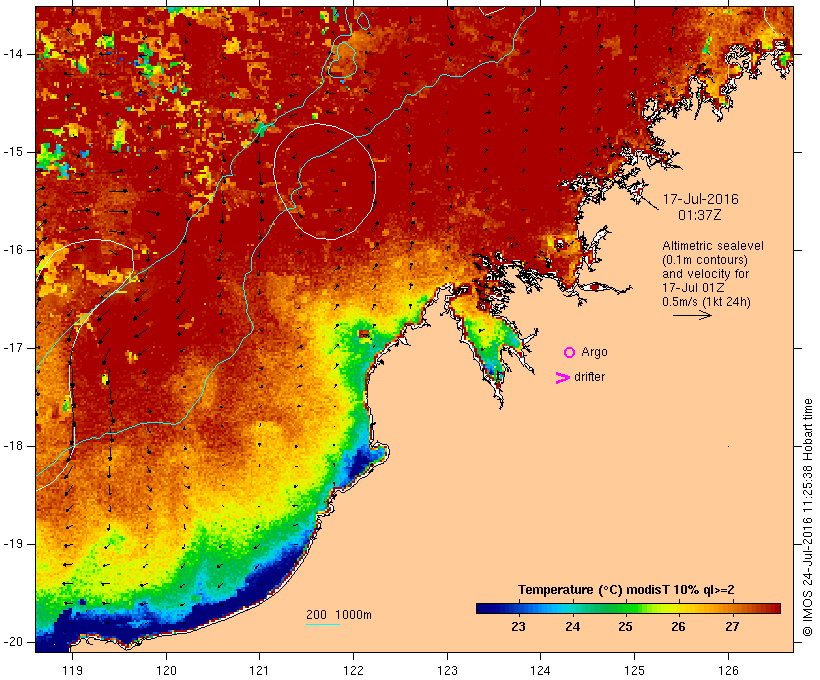The image size is (820, 680).
Task: Click latitude axis label '-19'
Action: point(13,544)
